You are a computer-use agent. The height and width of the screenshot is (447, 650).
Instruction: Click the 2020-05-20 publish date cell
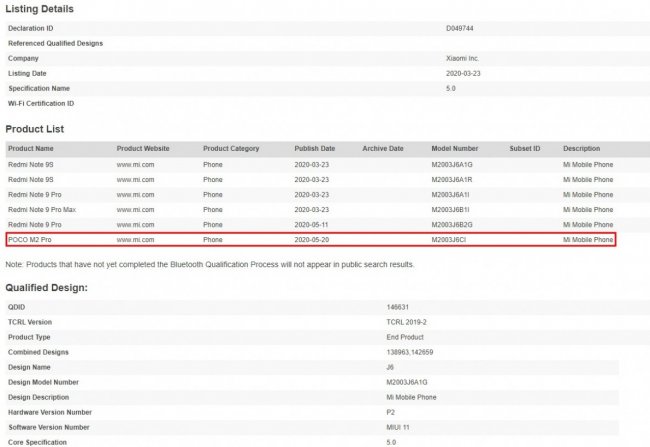point(312,240)
